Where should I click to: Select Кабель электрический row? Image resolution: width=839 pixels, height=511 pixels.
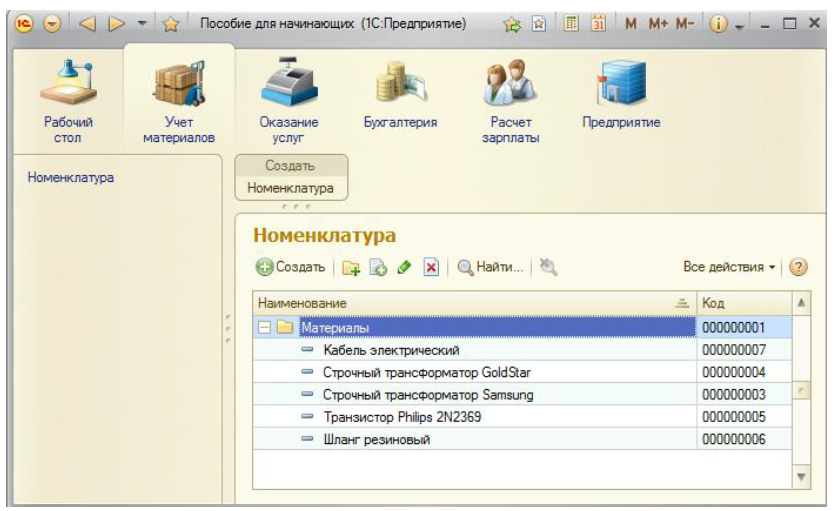tap(522, 350)
